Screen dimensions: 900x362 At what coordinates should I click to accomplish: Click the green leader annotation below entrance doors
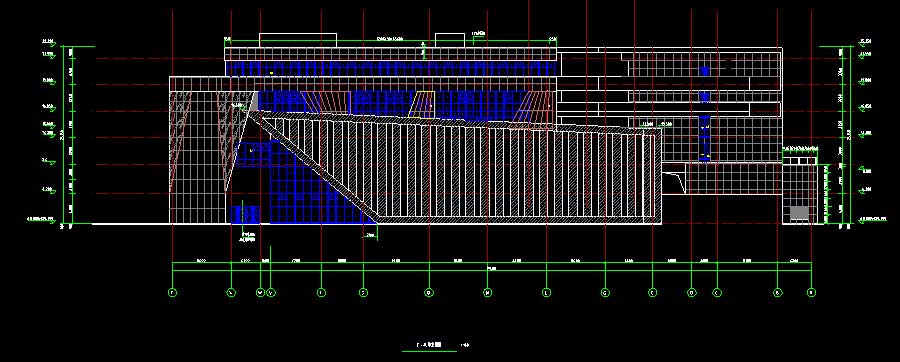[x=247, y=238]
